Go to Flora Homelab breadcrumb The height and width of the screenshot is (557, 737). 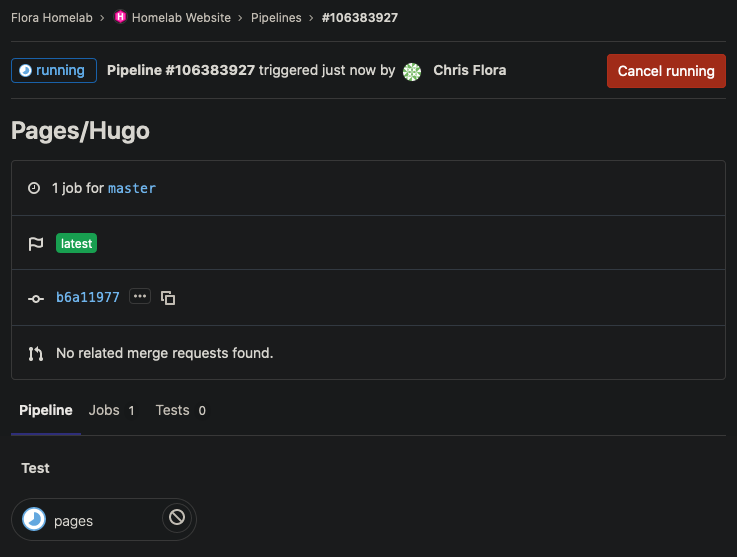point(52,18)
